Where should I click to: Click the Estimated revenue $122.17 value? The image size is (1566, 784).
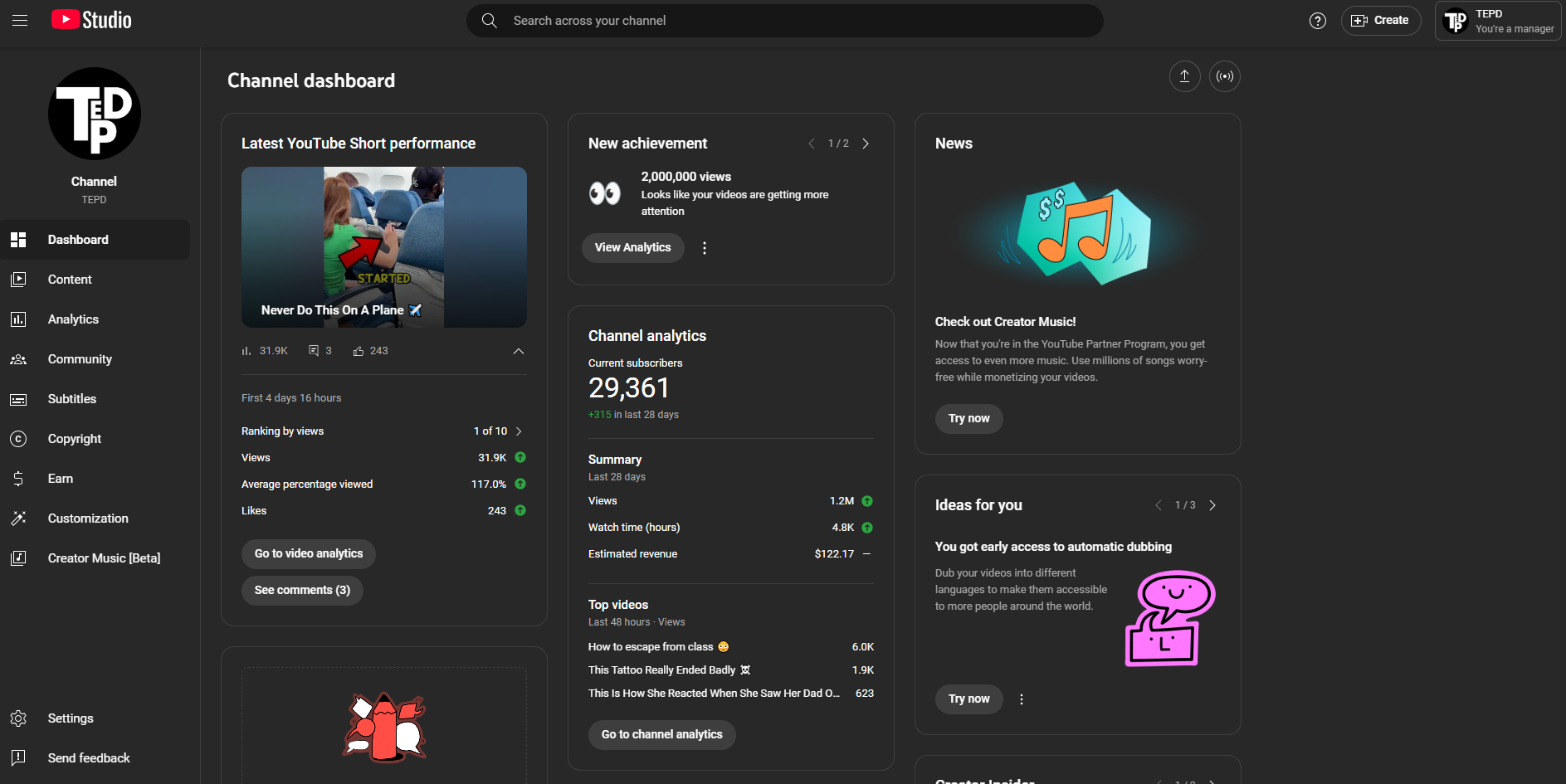[x=834, y=554]
